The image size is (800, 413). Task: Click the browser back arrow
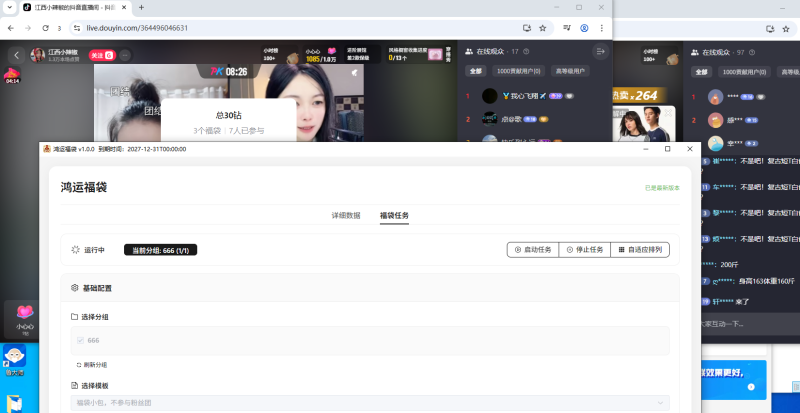10,28
